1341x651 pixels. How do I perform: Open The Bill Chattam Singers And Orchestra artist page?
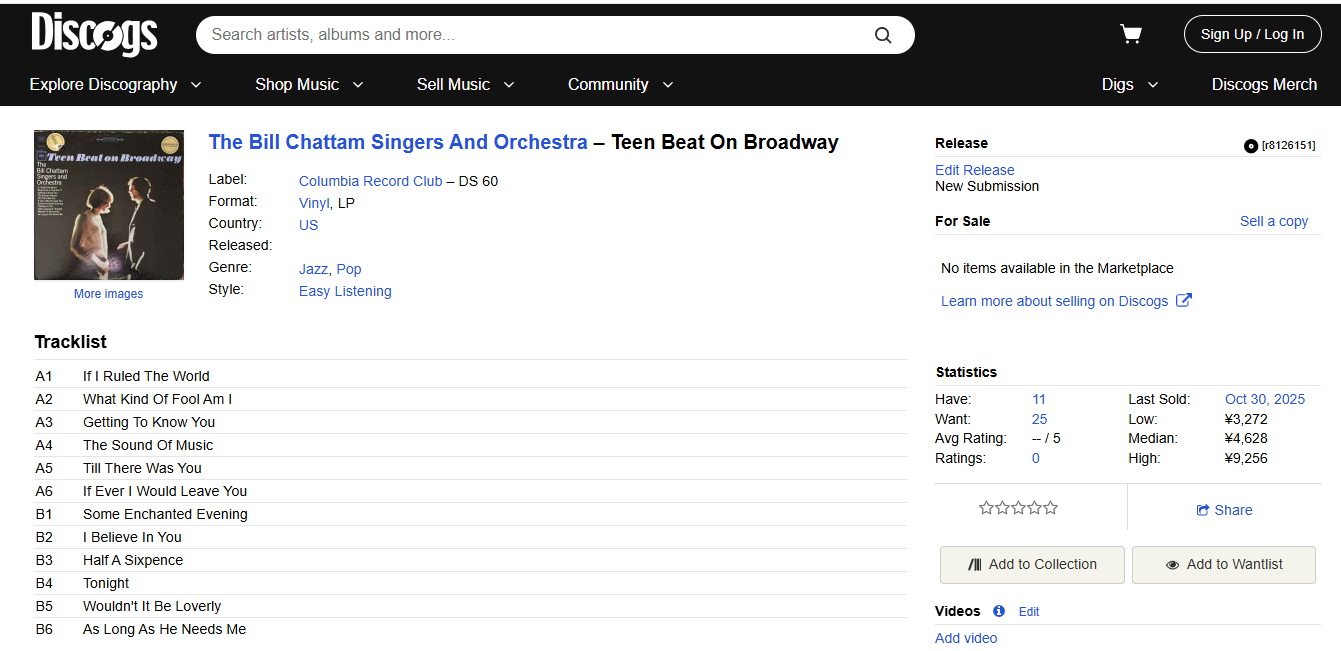[398, 142]
